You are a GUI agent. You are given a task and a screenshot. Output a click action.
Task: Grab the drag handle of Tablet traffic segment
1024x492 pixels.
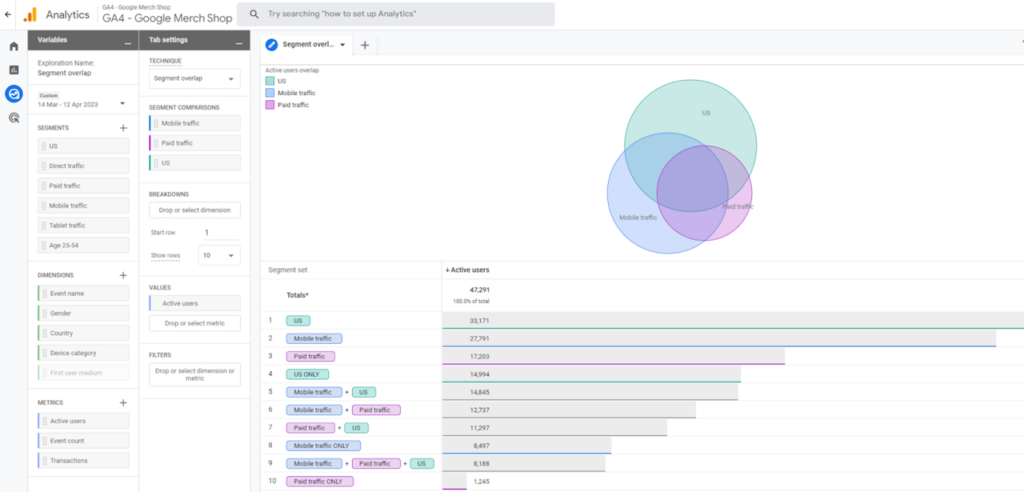[44, 225]
